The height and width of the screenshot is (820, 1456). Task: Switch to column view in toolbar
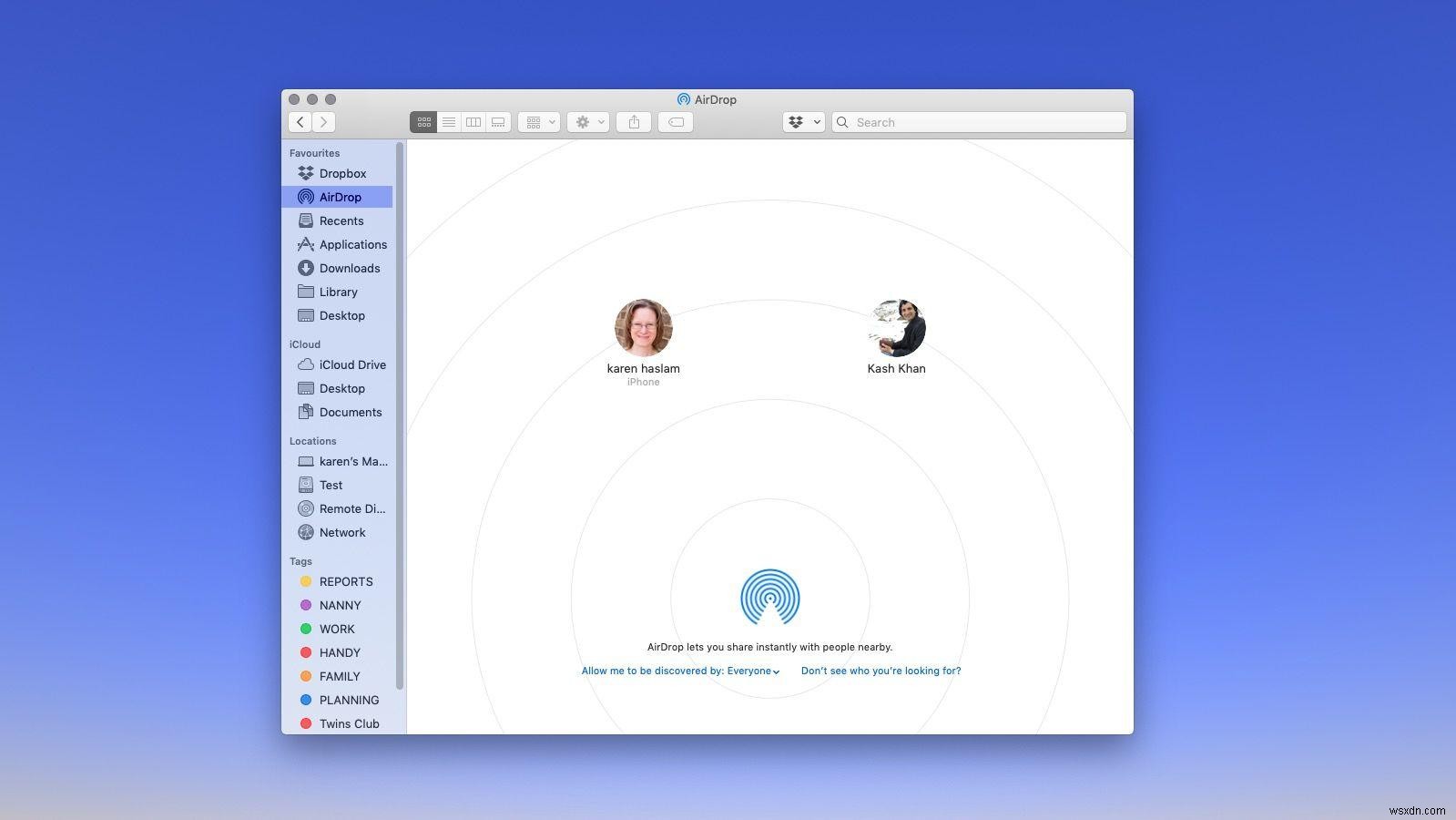[x=473, y=122]
